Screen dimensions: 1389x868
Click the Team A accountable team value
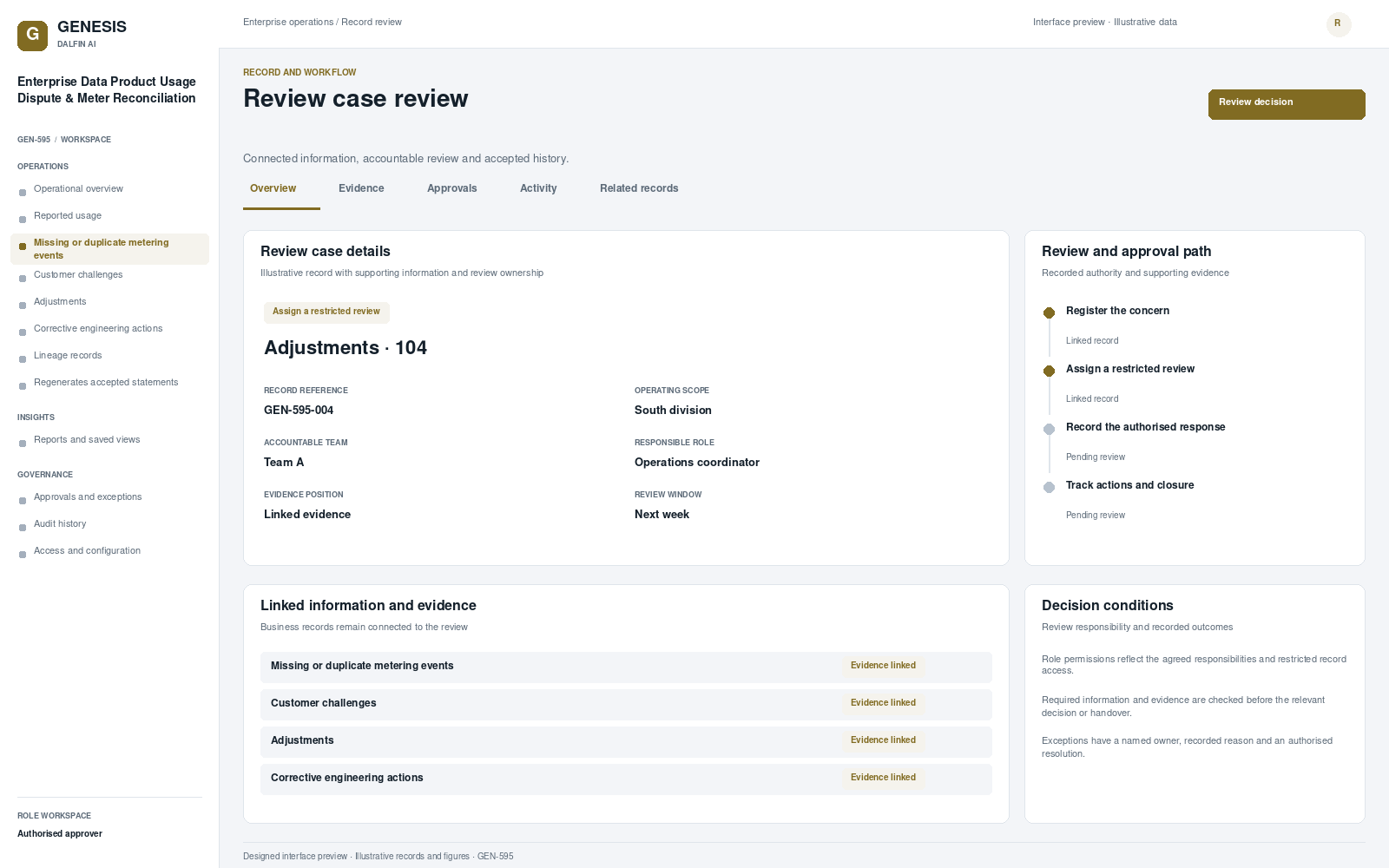tap(284, 463)
